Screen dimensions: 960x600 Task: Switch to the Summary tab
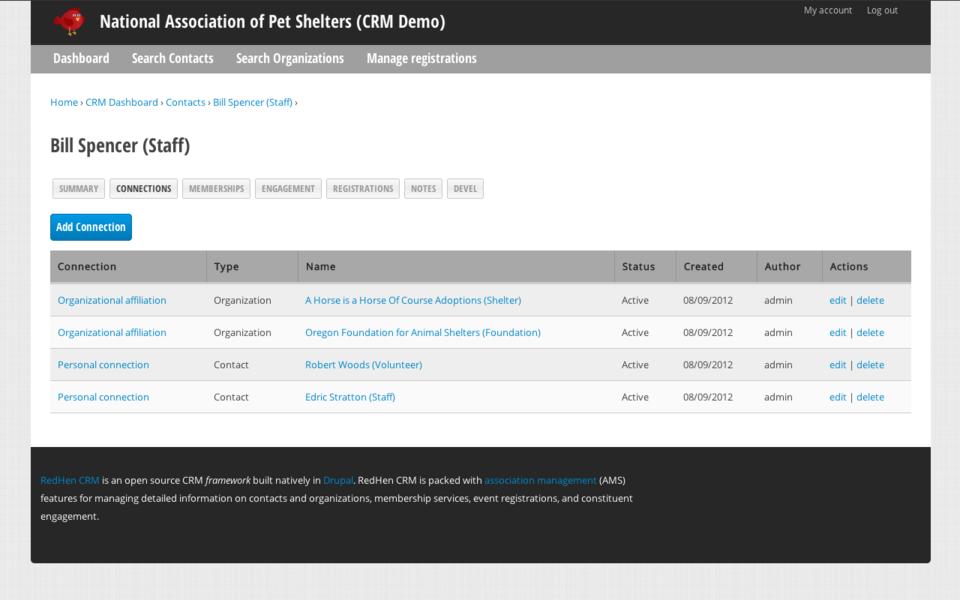click(79, 189)
